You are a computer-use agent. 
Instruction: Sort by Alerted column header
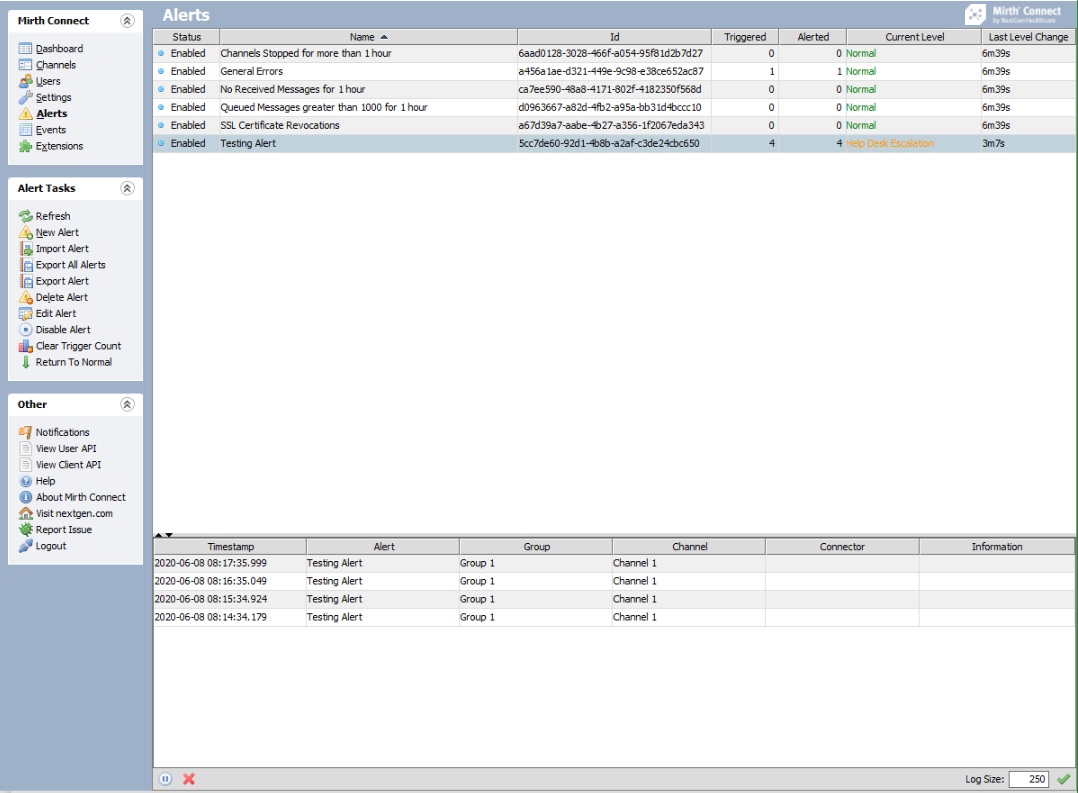tap(813, 37)
